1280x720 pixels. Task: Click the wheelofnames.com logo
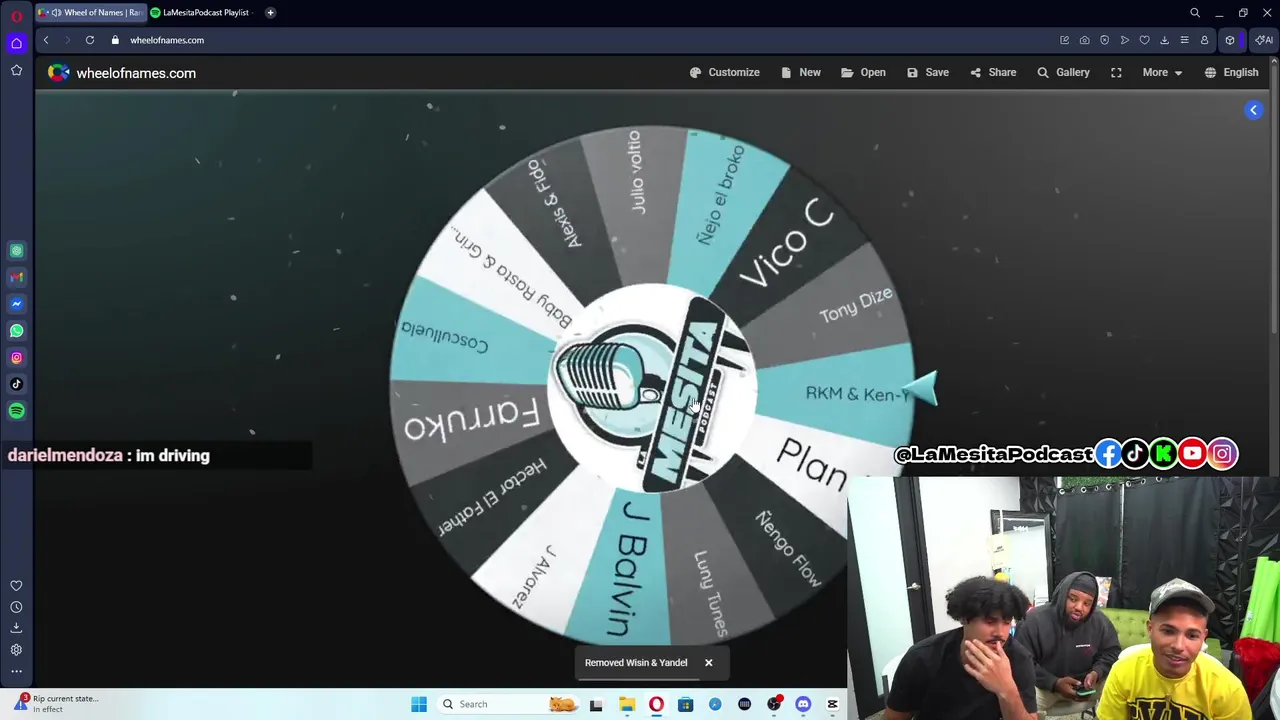pyautogui.click(x=122, y=73)
